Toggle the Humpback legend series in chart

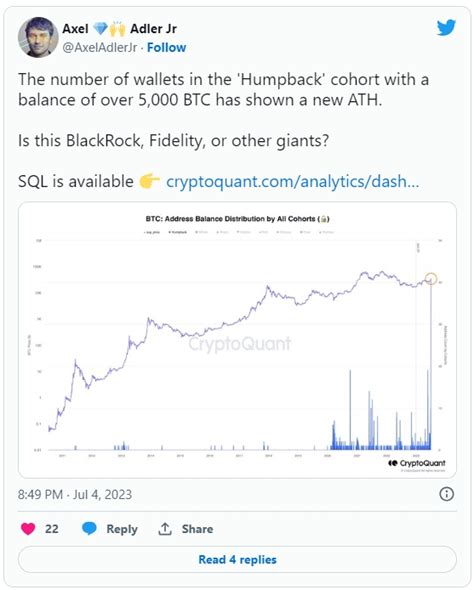[177, 232]
